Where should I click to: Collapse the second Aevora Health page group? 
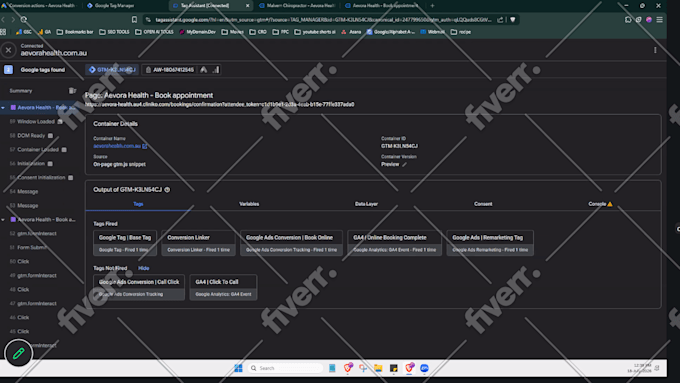3,220
